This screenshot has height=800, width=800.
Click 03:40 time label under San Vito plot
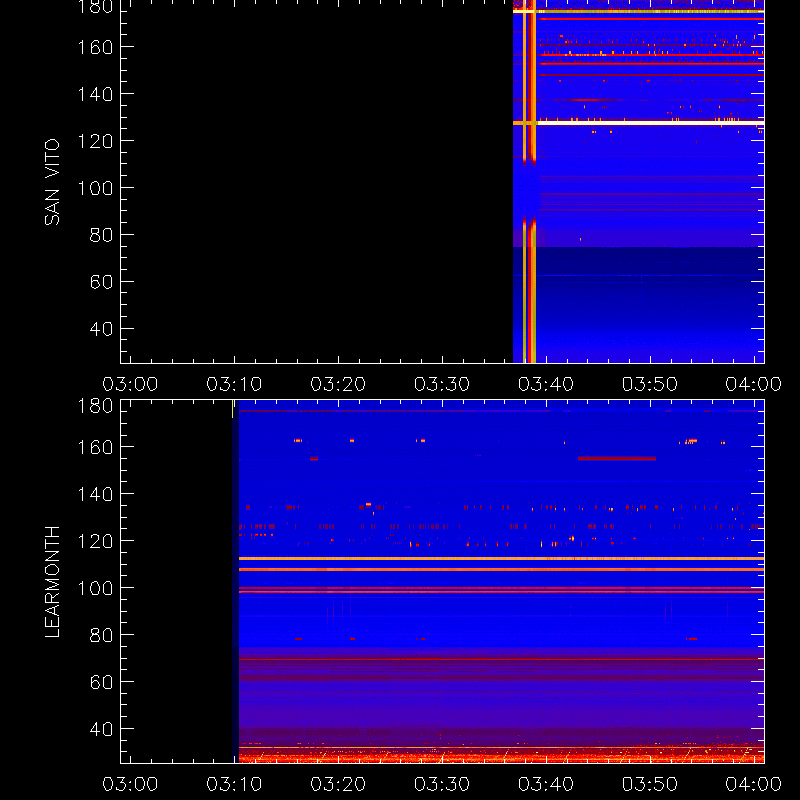[x=546, y=384]
